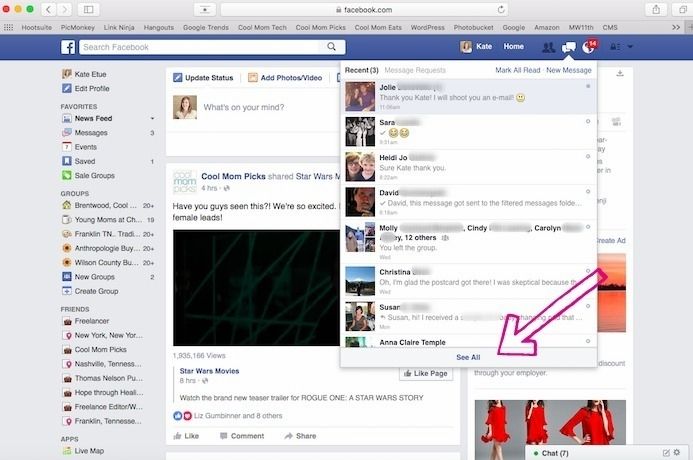The width and height of the screenshot is (693, 460).
Task: Click Edit Profile pencil icon
Action: point(67,88)
